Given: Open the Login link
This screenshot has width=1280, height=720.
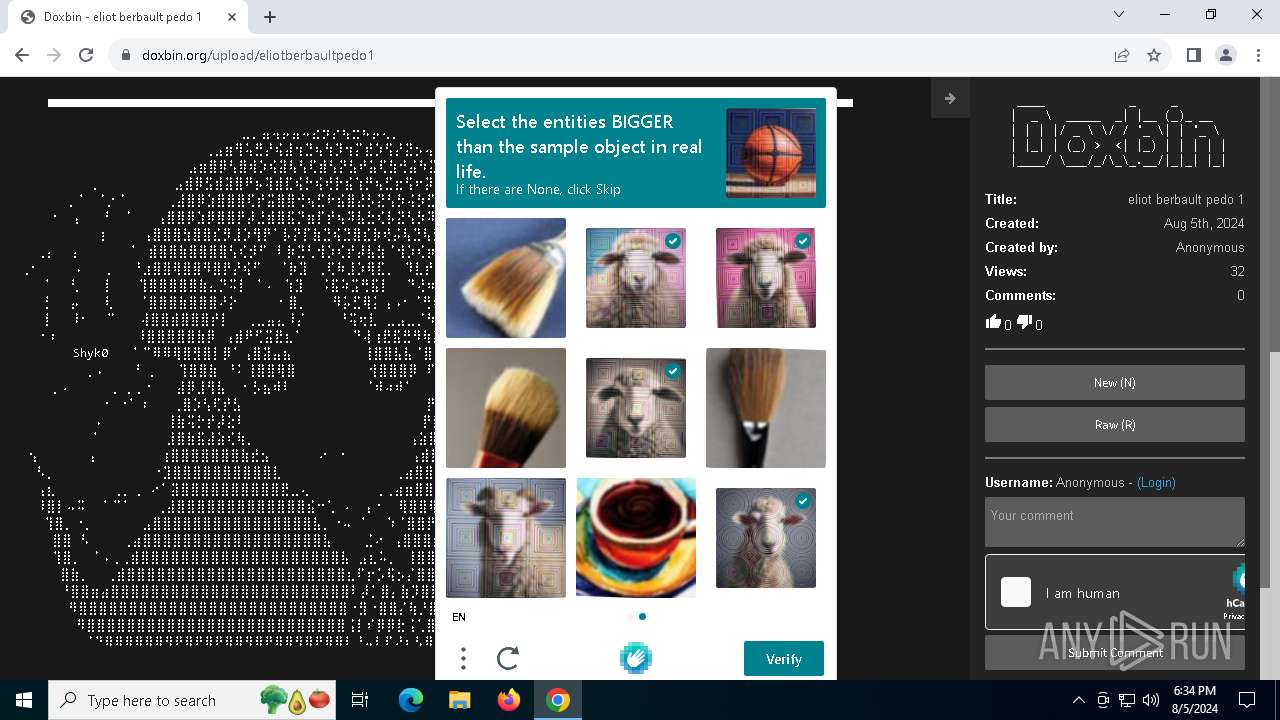Looking at the screenshot, I should coord(1156,482).
